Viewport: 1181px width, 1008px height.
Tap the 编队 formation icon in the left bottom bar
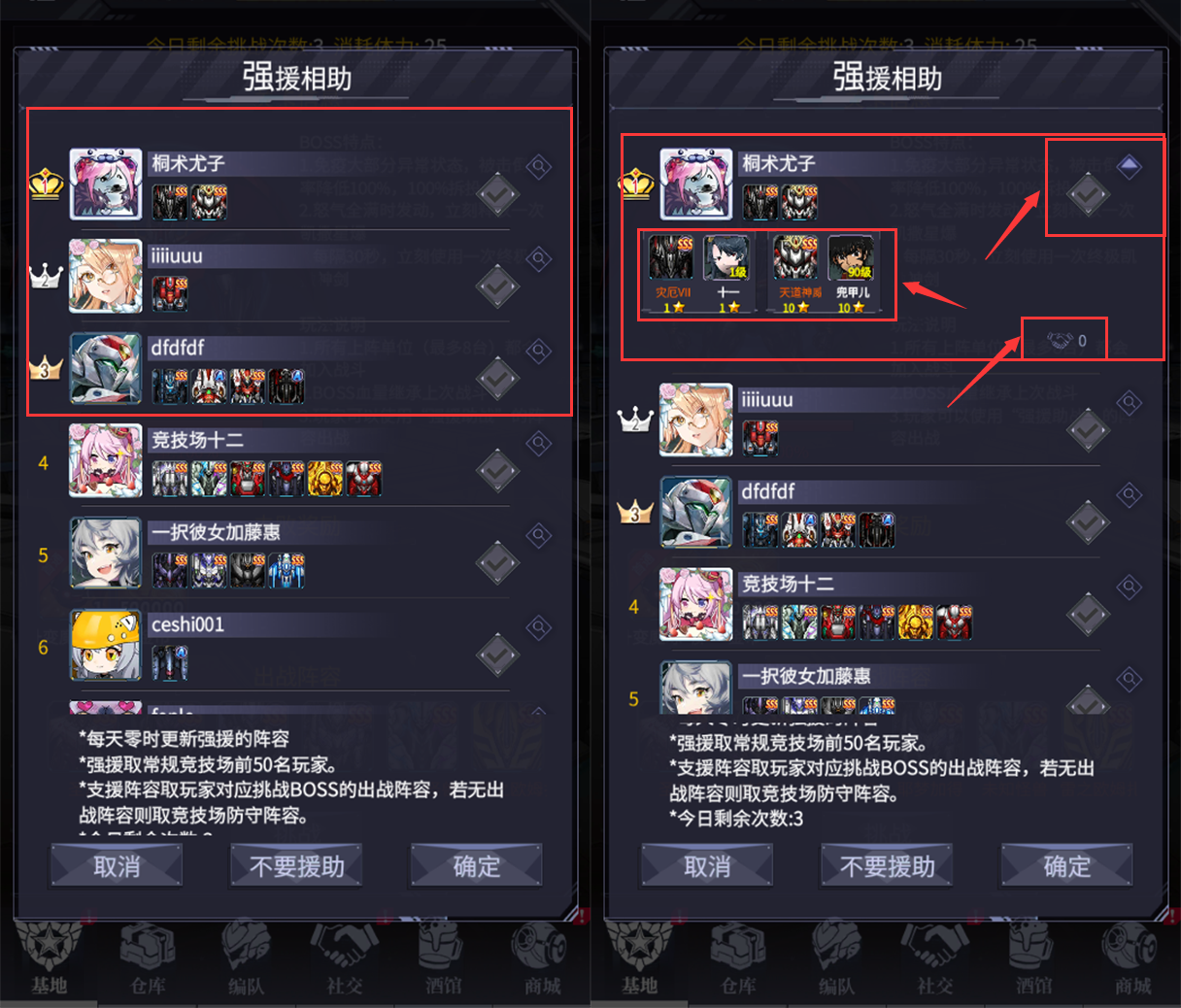[247, 958]
